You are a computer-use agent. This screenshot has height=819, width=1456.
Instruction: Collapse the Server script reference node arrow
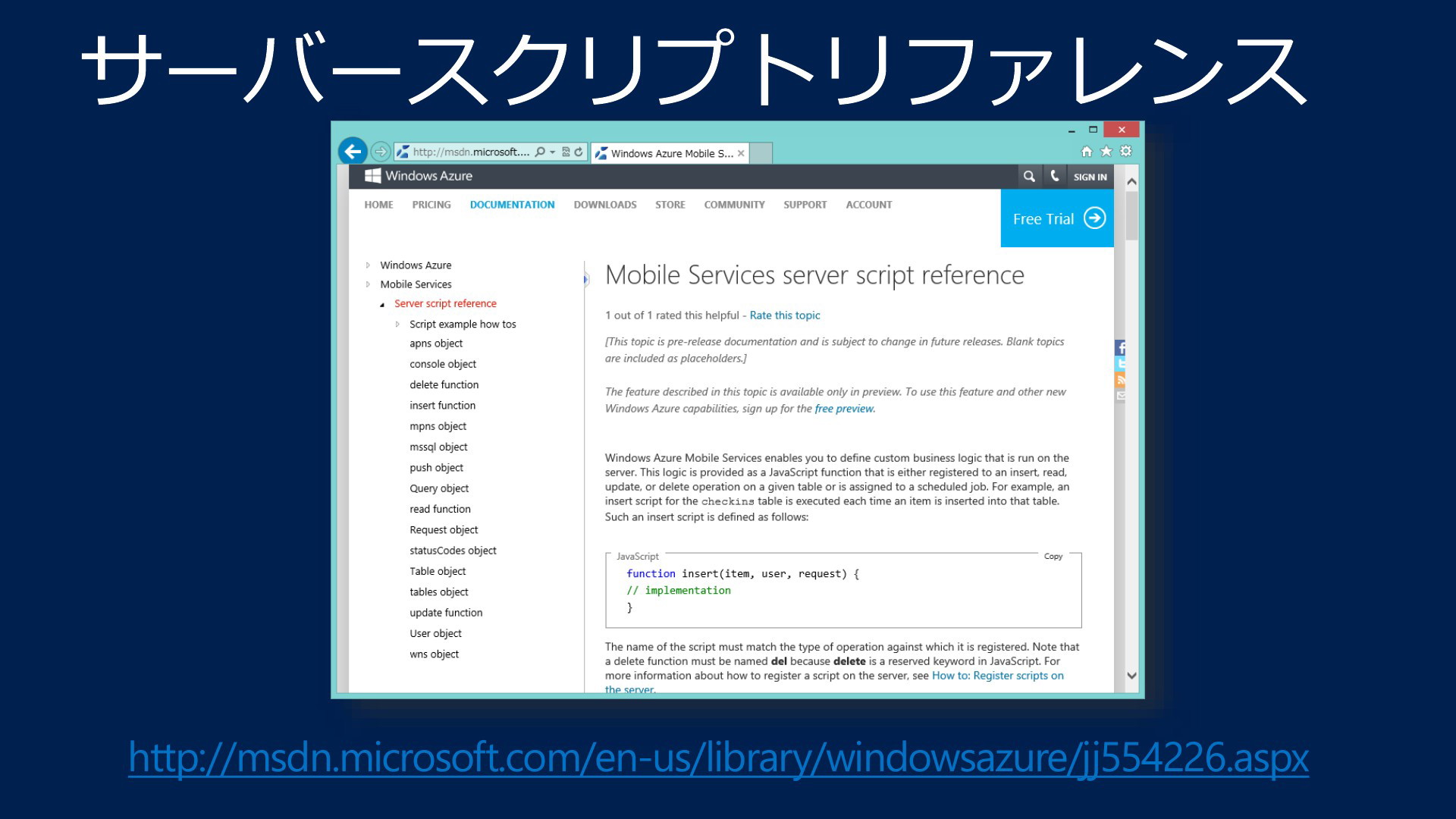[x=382, y=304]
